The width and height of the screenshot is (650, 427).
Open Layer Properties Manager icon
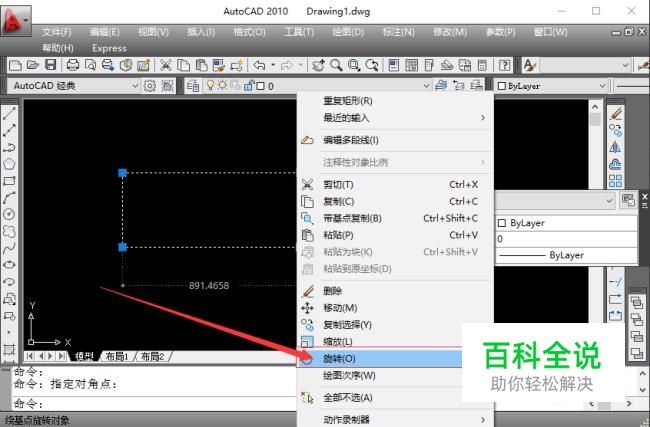point(193,86)
